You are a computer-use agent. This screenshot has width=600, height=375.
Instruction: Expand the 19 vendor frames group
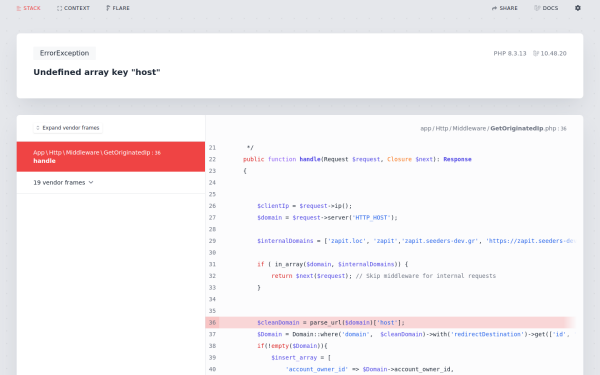(x=111, y=183)
